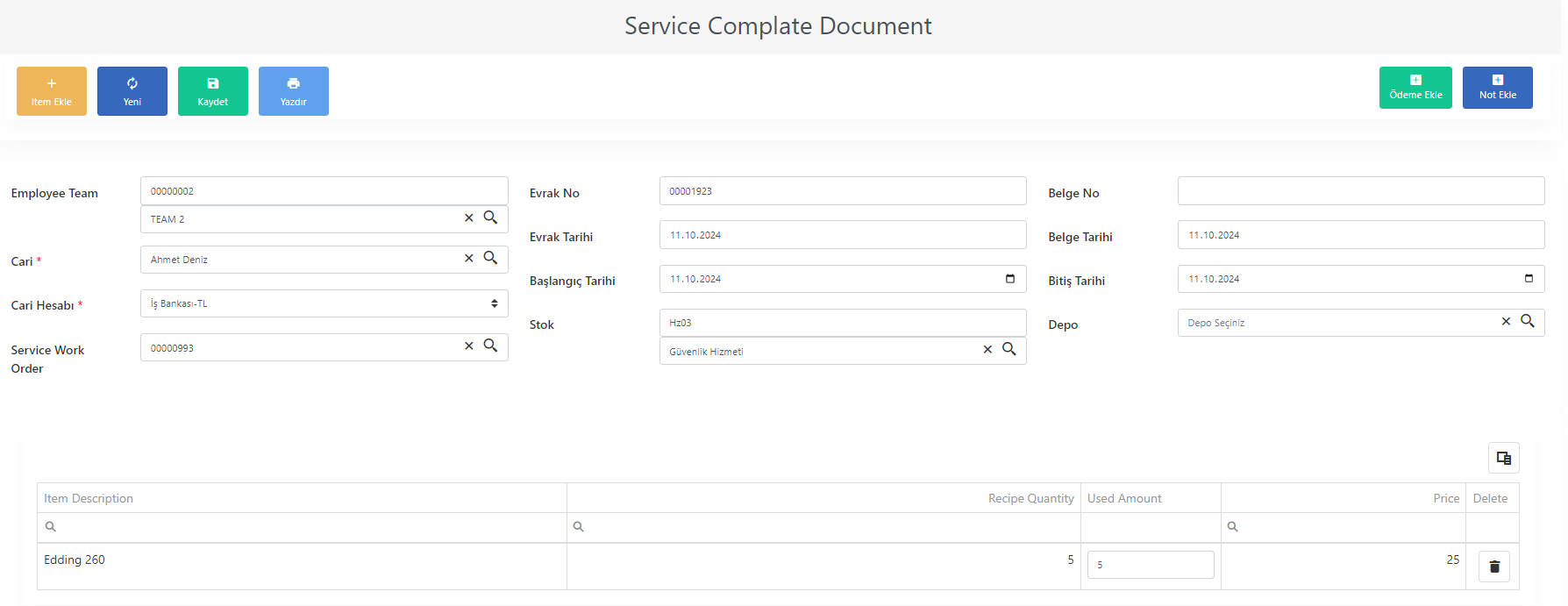The width and height of the screenshot is (1568, 606).
Task: Open the Bitiş Tarihi calendar picker
Action: tap(1529, 279)
